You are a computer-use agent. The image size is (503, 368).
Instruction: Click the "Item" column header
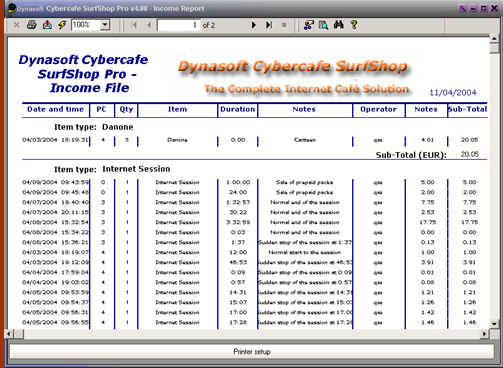177,109
